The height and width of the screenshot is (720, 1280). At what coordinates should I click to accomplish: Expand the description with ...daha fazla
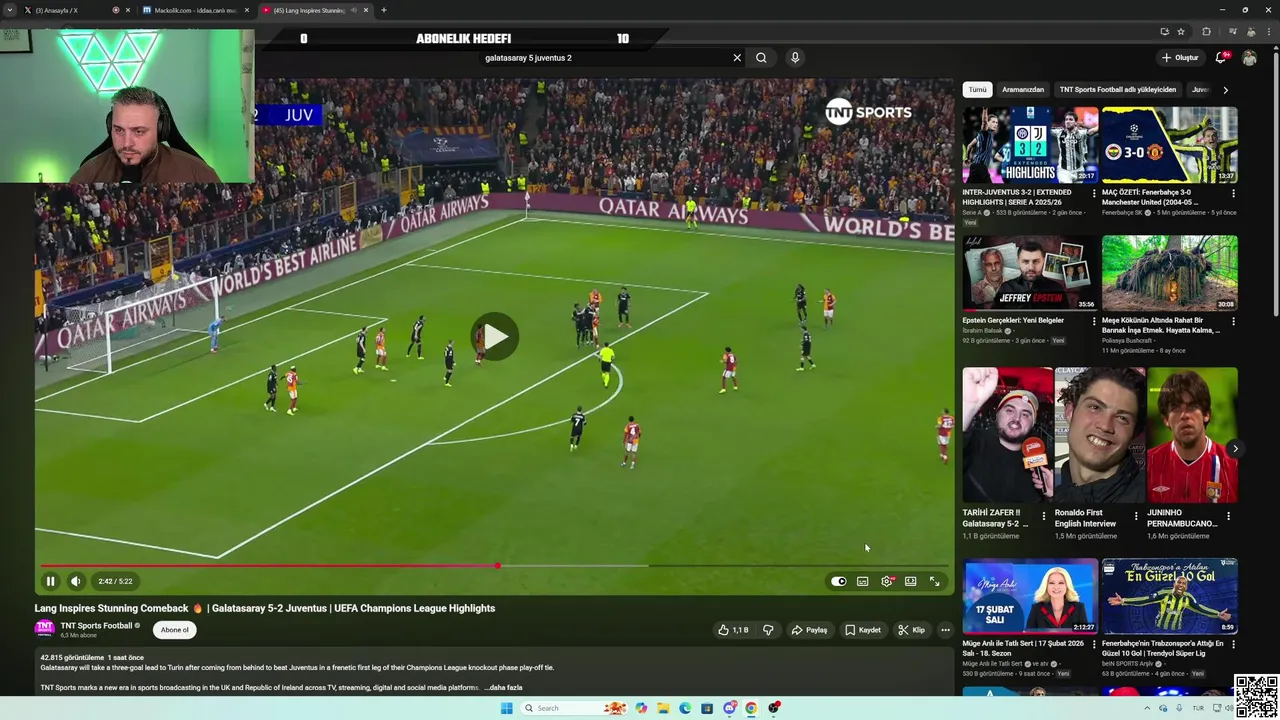[503, 688]
